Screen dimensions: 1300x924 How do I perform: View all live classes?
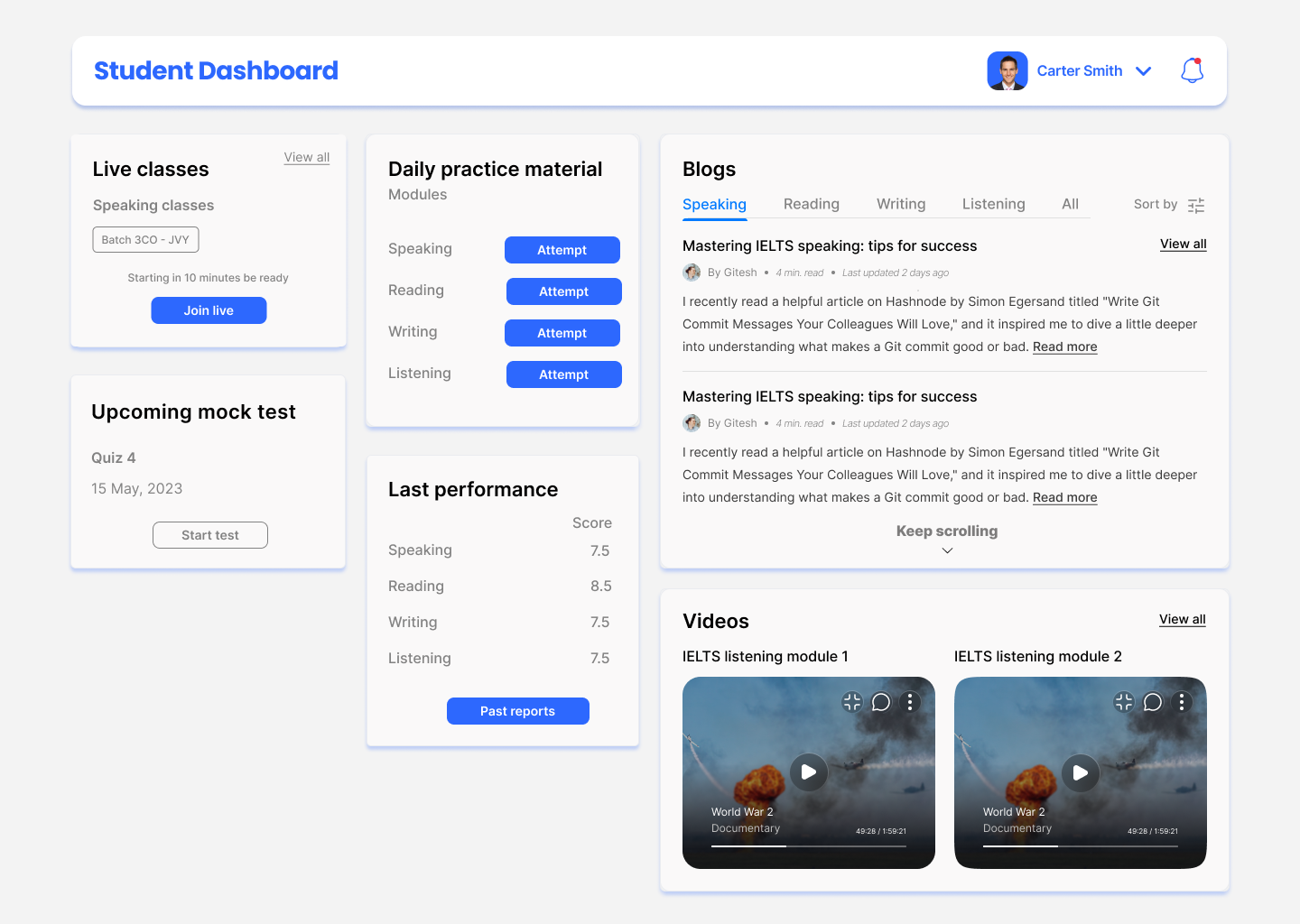click(x=307, y=157)
